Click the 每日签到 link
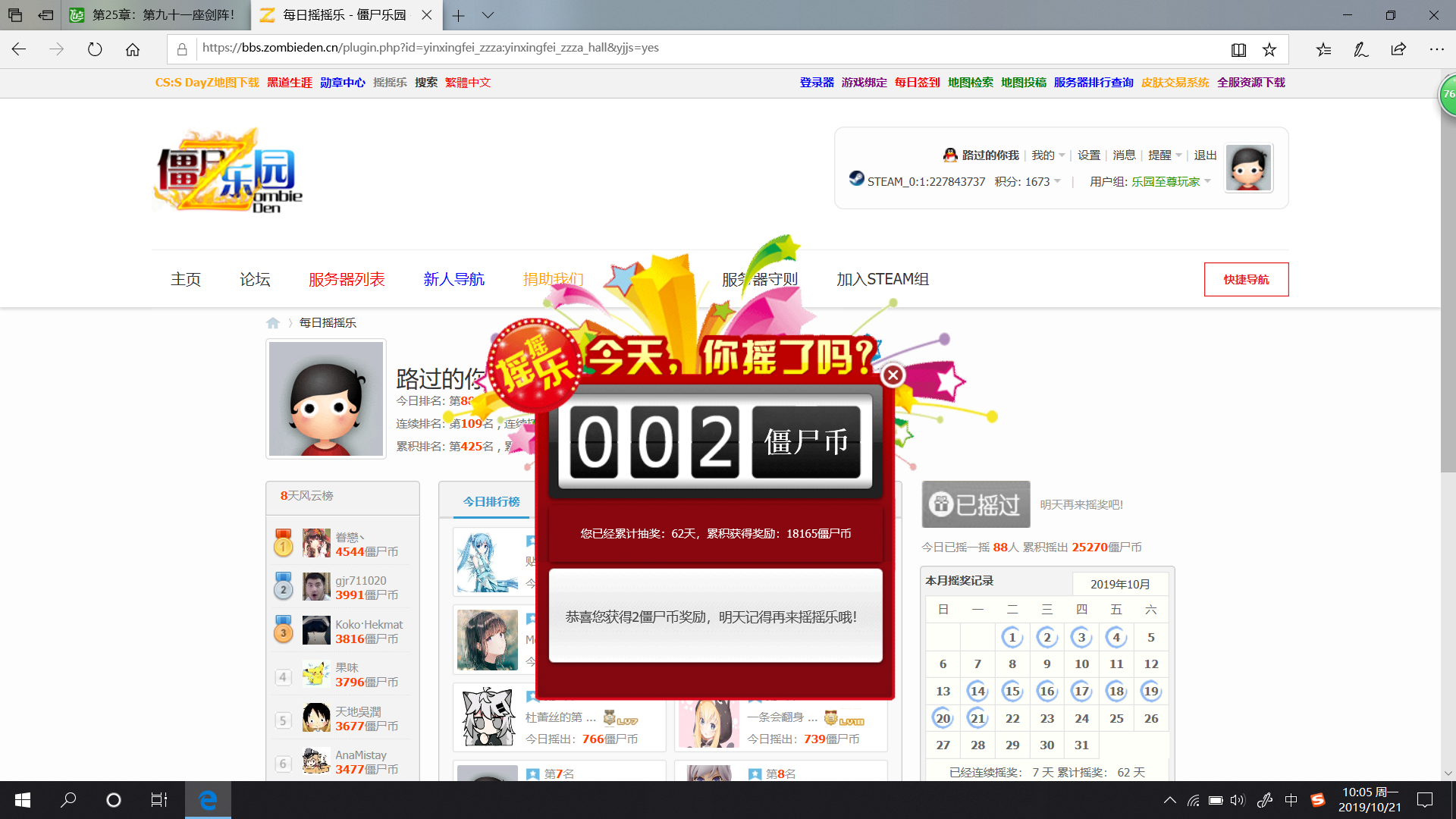The height and width of the screenshot is (819, 1456). (x=917, y=82)
